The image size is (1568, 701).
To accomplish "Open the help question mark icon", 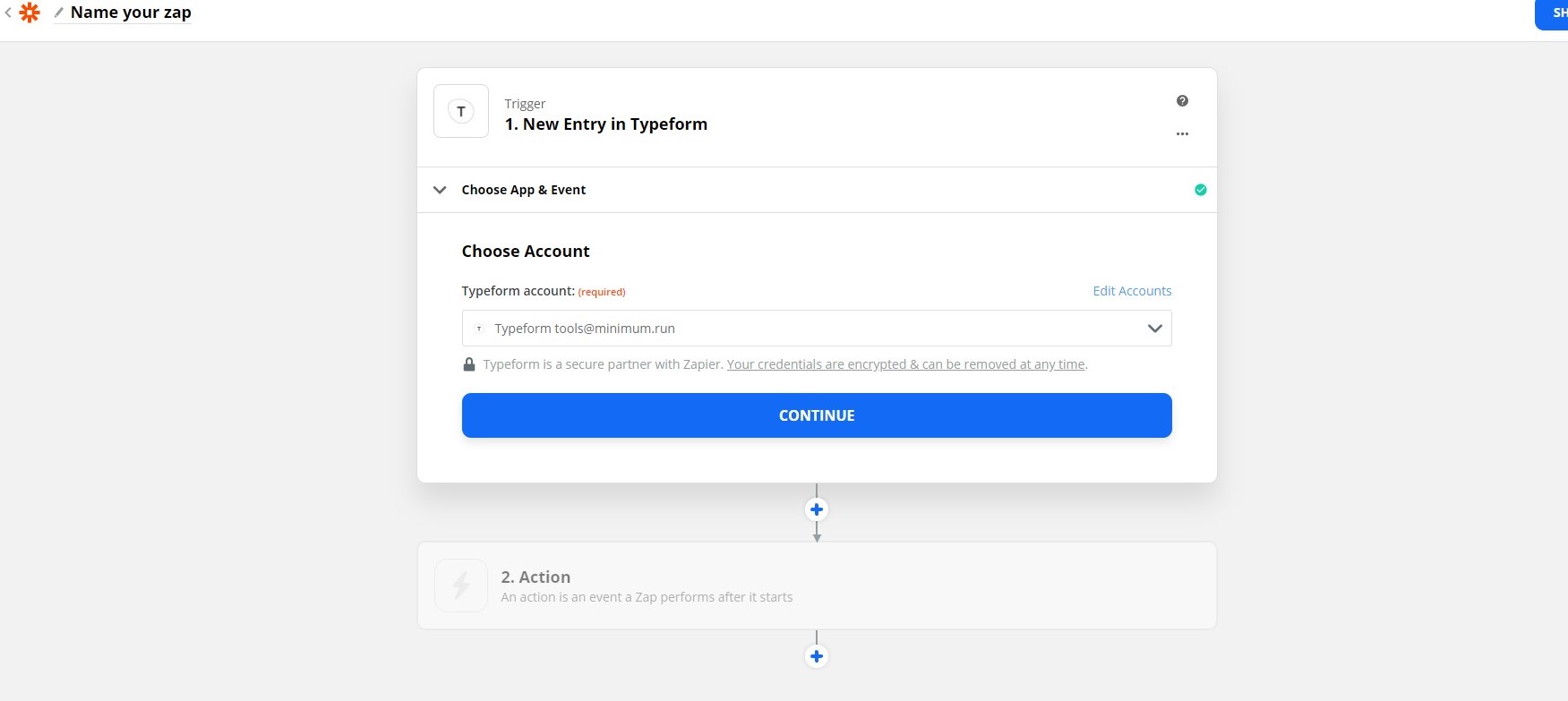I will 1182,101.
